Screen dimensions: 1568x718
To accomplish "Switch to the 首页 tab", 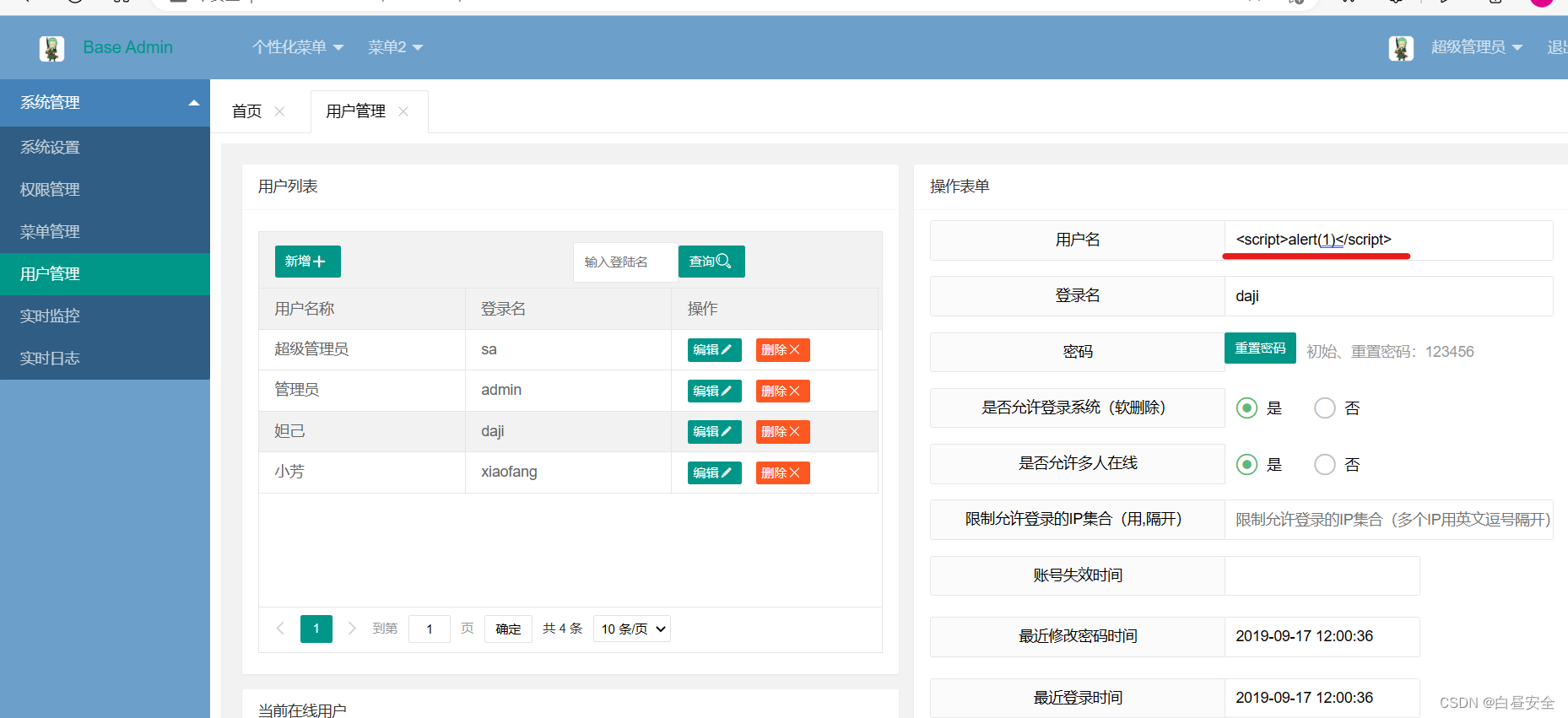I will click(246, 111).
